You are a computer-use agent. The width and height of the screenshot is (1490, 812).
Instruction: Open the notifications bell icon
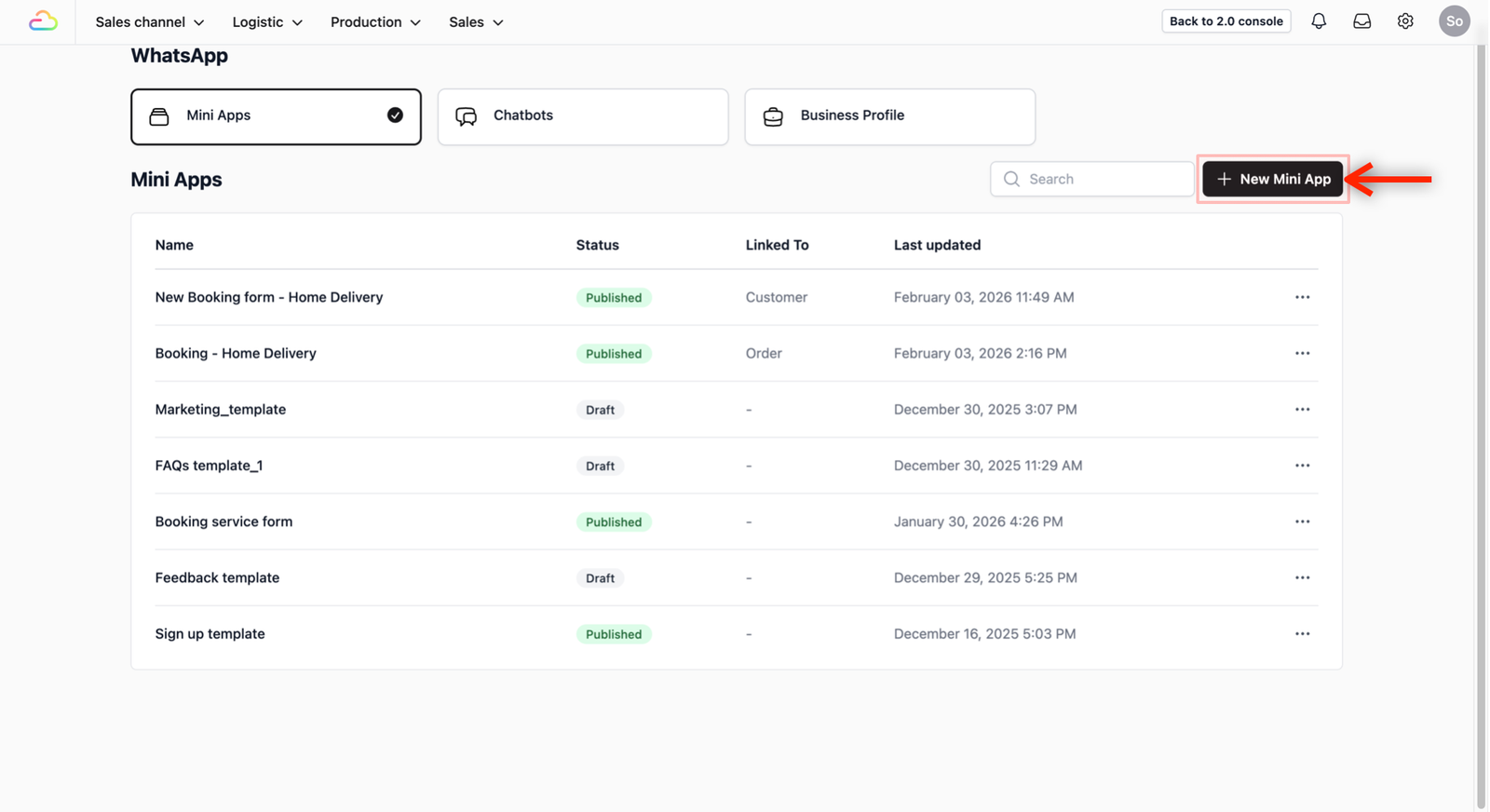tap(1319, 21)
